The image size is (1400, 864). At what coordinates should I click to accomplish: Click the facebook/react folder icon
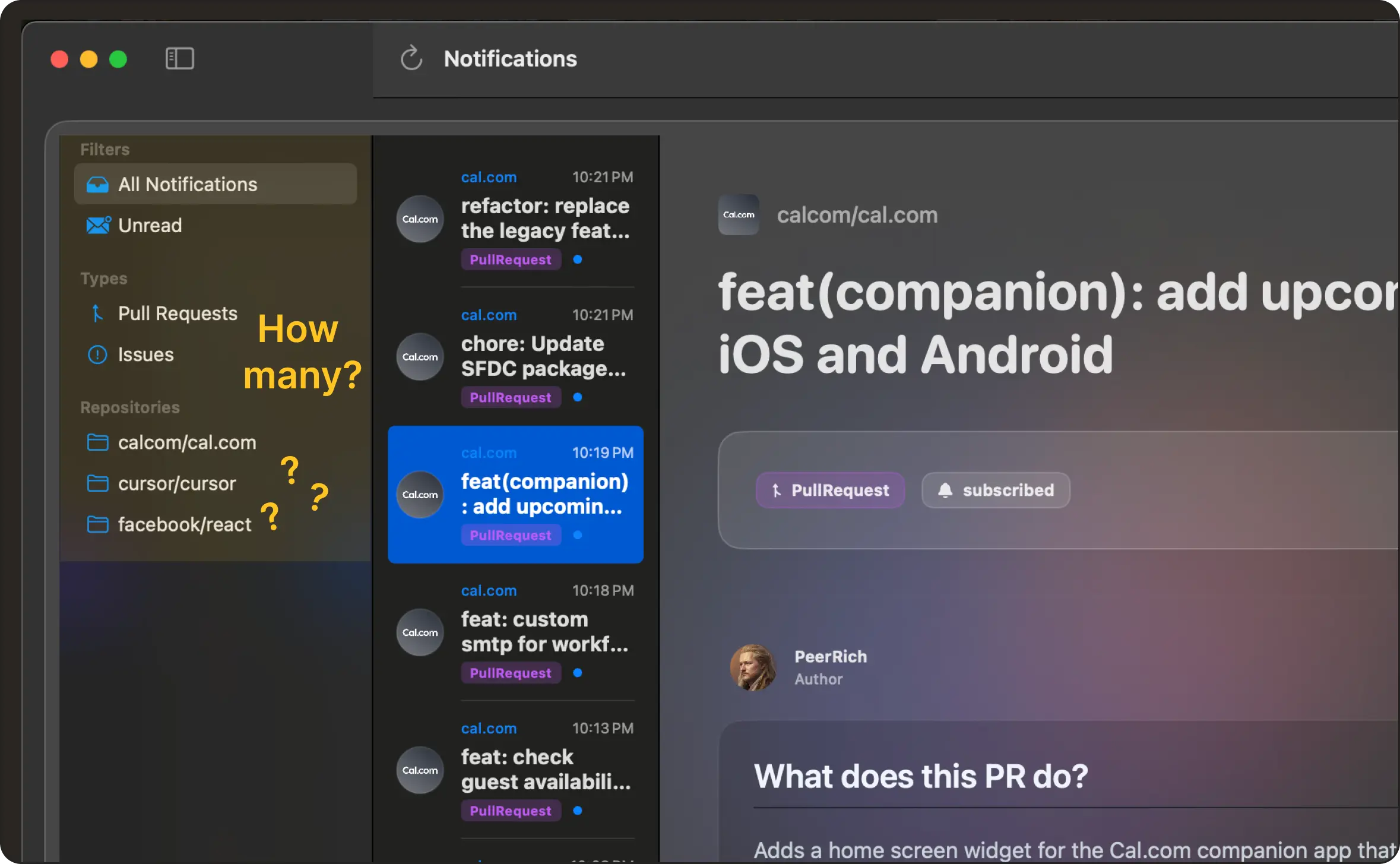[97, 524]
